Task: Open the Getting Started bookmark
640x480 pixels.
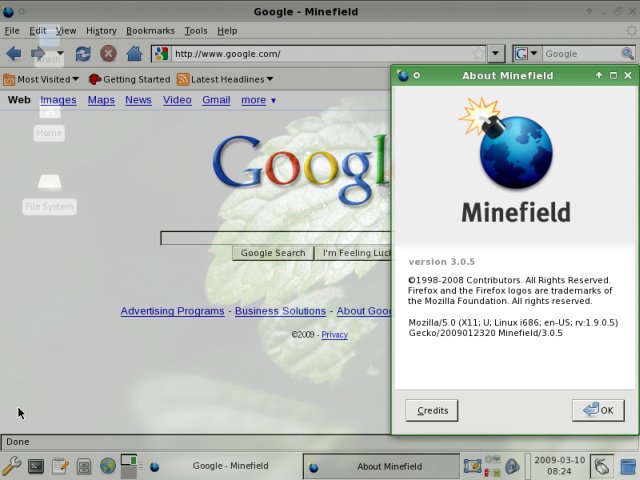Action: pyautogui.click(x=129, y=79)
